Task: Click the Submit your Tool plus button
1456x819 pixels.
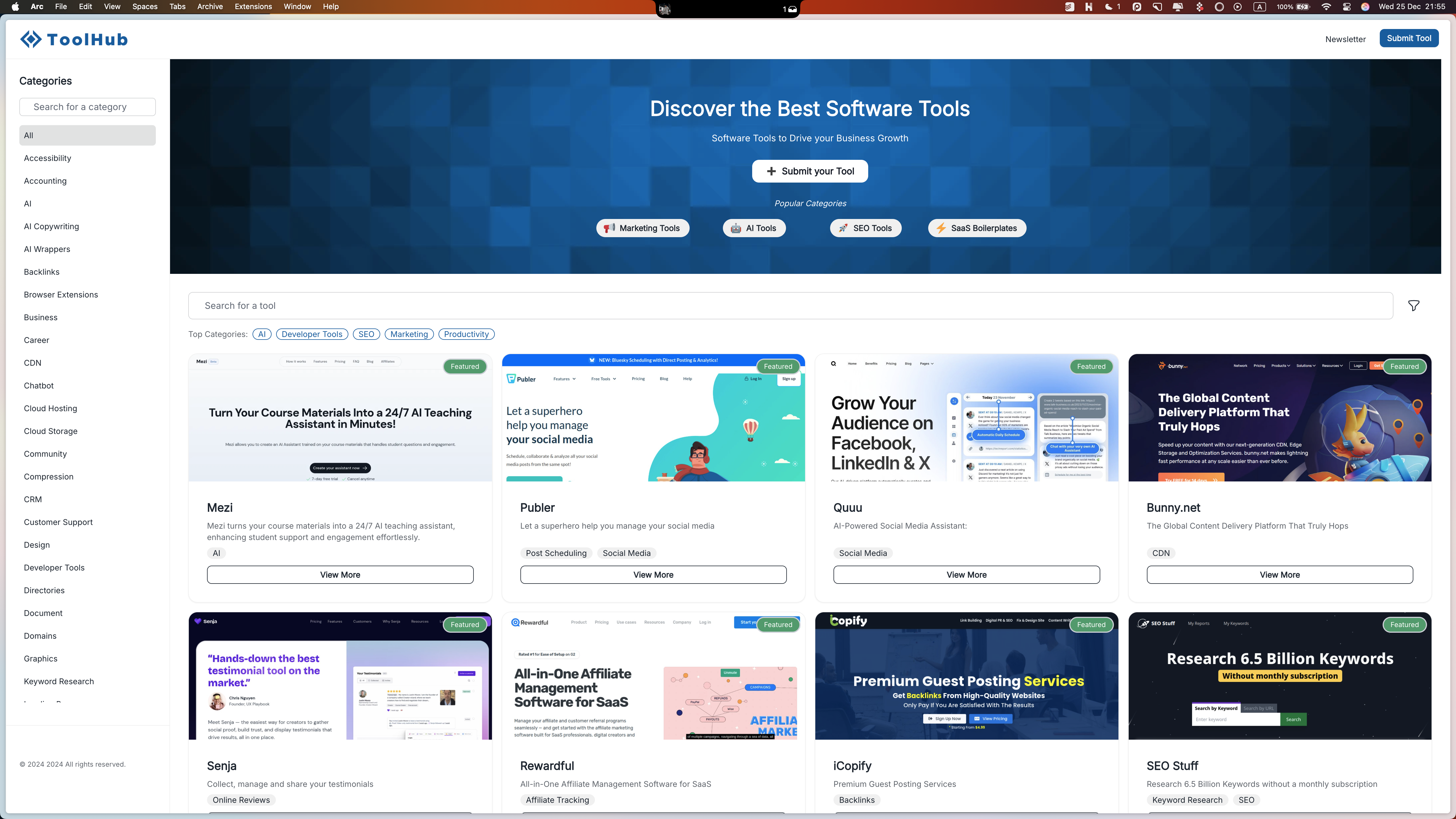Action: coord(809,171)
